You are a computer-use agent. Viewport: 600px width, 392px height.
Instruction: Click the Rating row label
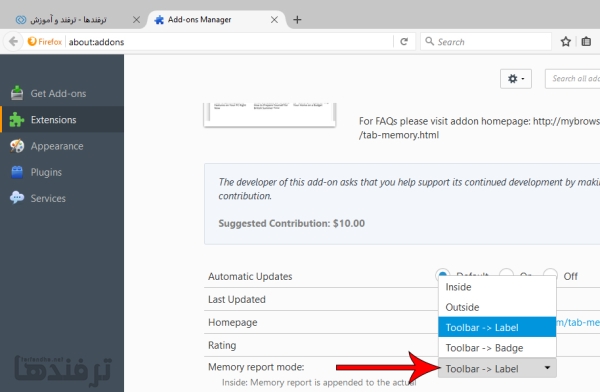(222, 345)
